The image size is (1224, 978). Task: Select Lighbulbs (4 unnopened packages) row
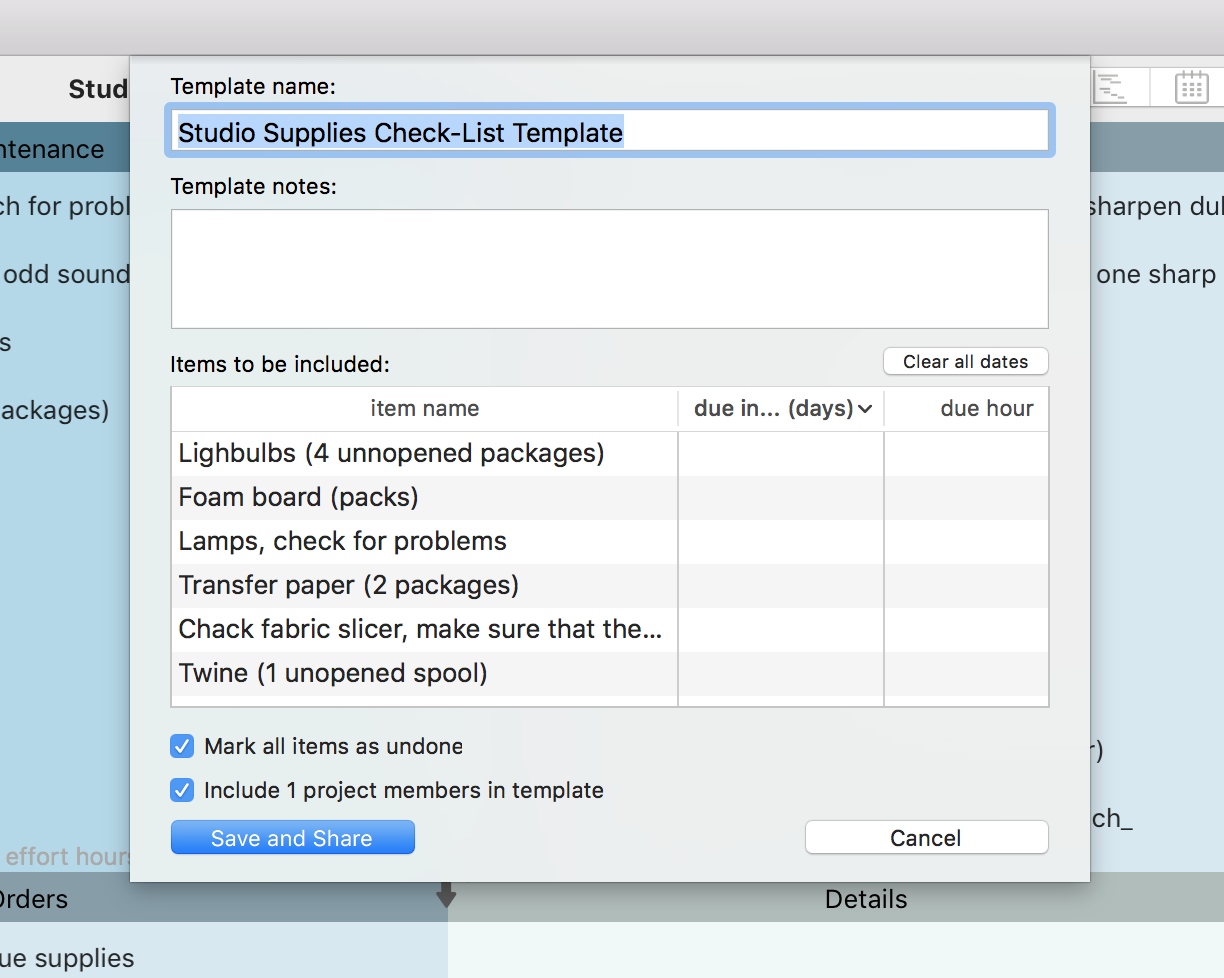[x=610, y=453]
